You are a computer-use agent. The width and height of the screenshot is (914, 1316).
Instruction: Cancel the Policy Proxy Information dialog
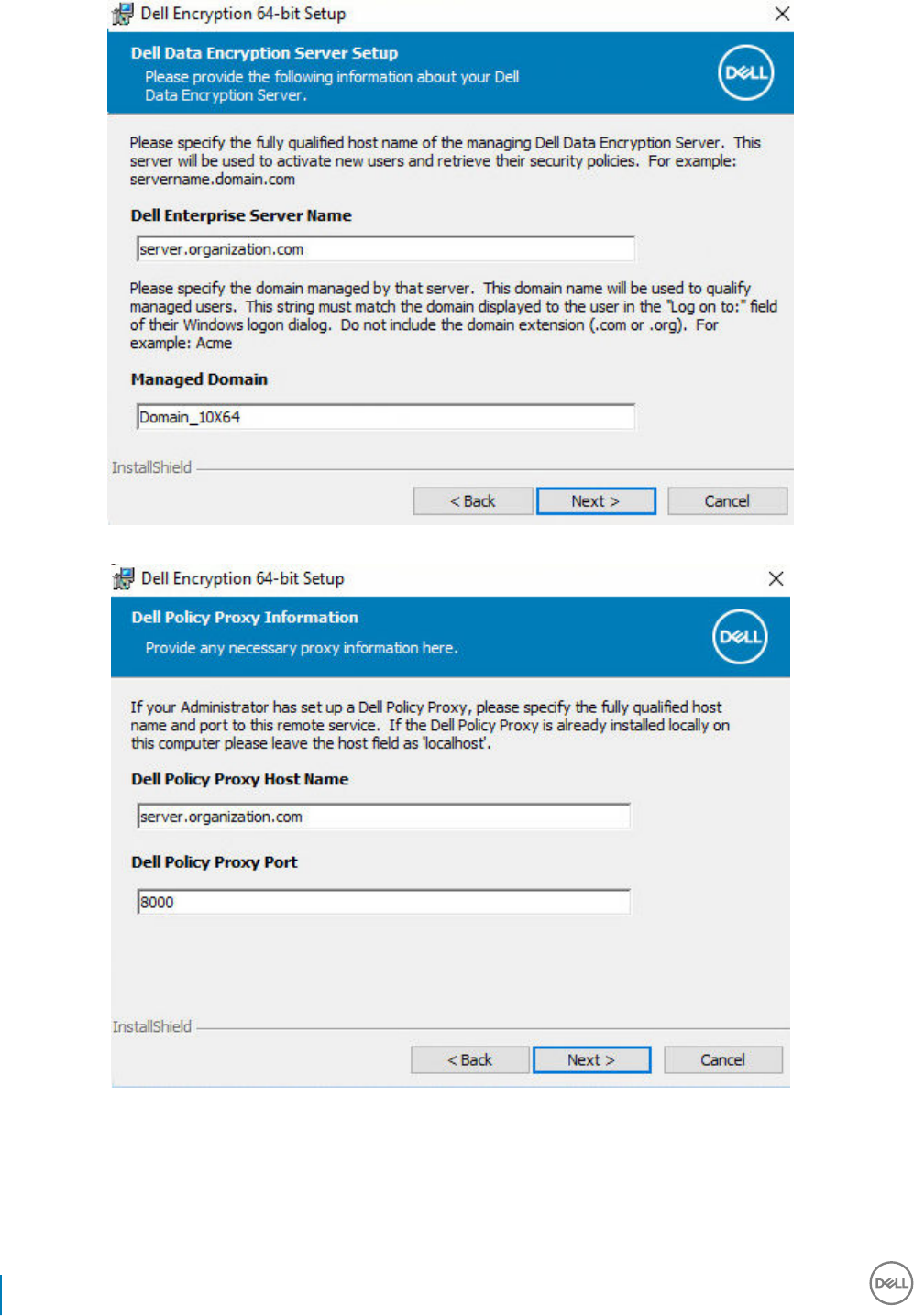point(723,1060)
